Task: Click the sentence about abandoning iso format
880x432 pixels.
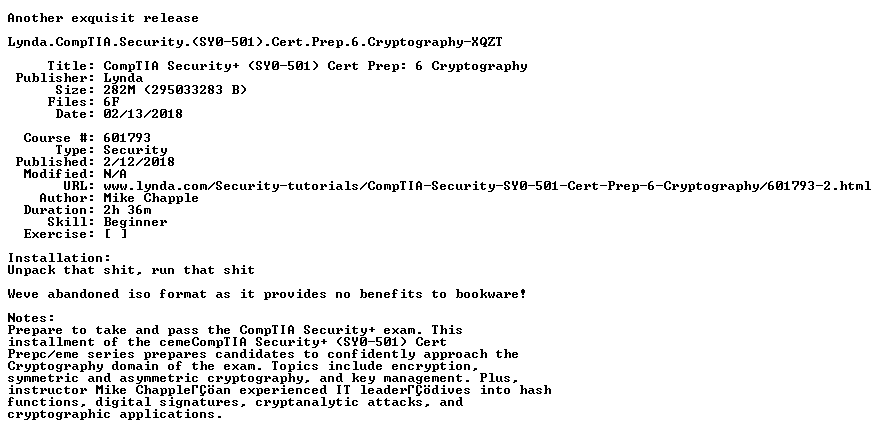Action: pos(267,294)
